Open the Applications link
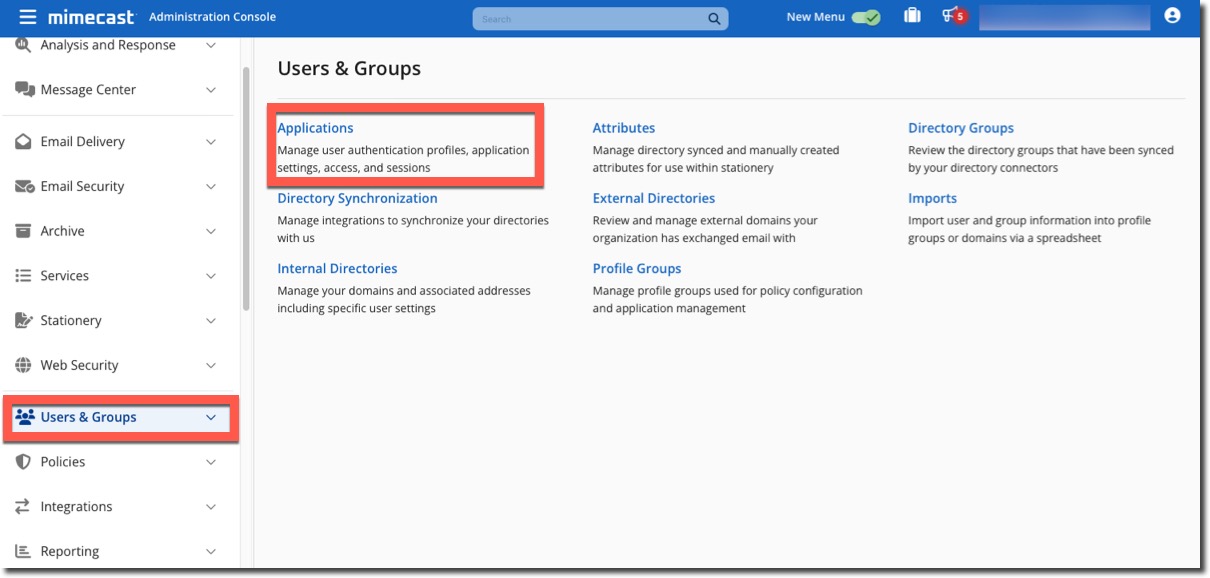The image size is (1210, 578). [x=315, y=127]
